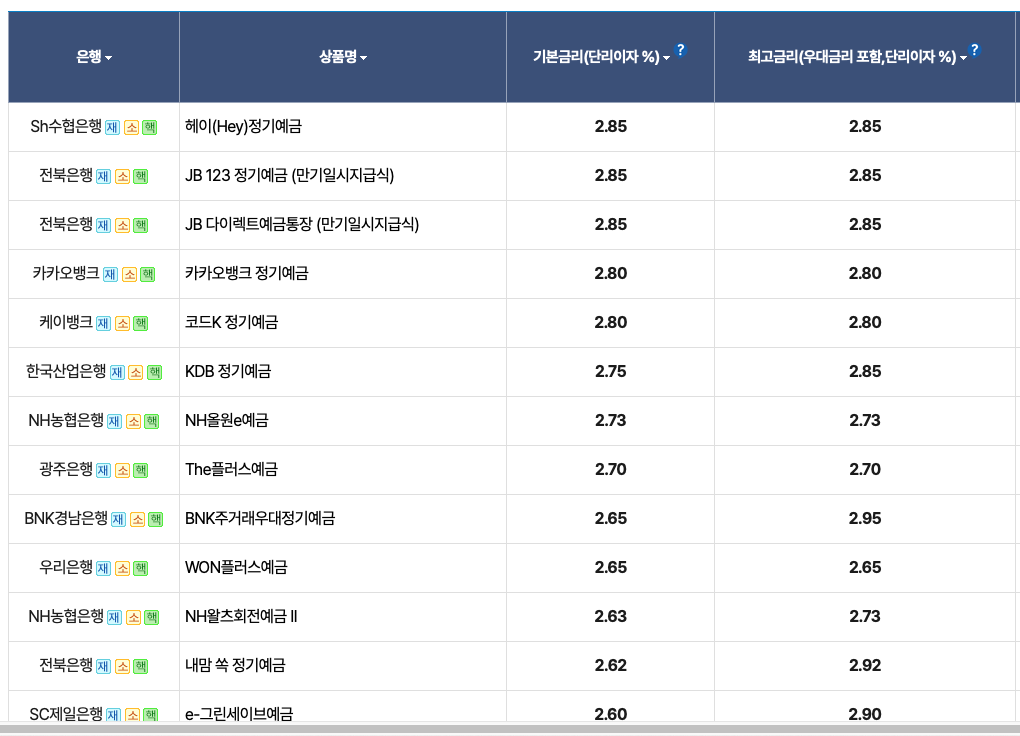Viewport: 1020px width, 736px height.
Task: Click bank name BNK경남은행
Action: pos(66,518)
